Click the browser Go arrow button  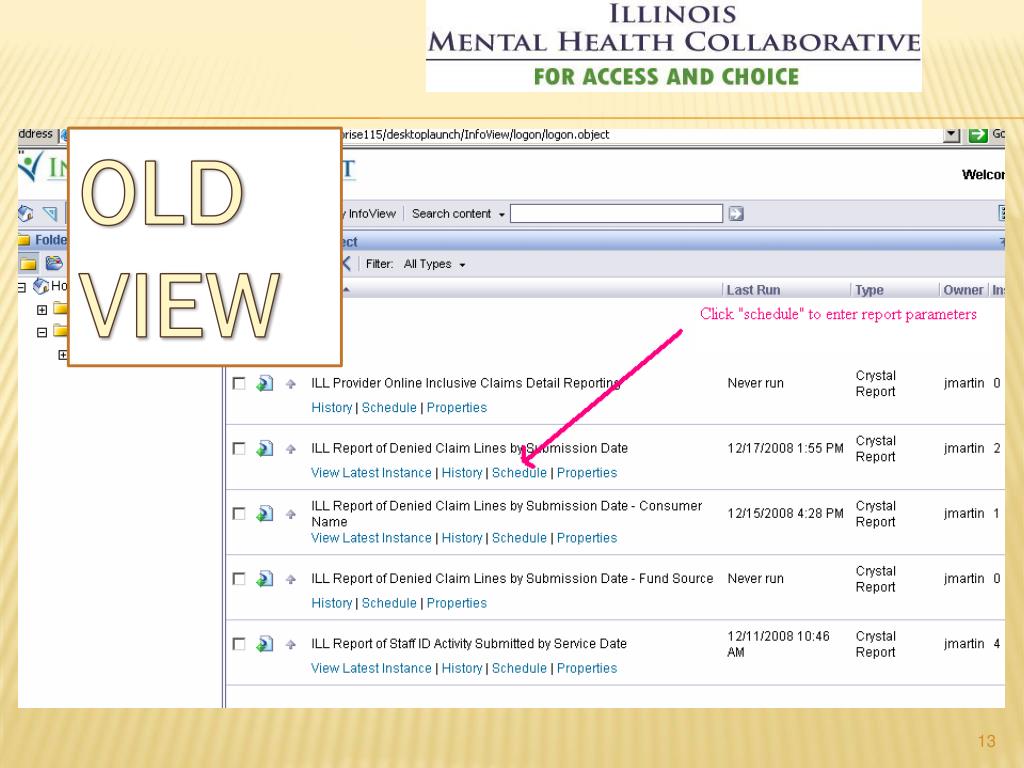pos(978,135)
